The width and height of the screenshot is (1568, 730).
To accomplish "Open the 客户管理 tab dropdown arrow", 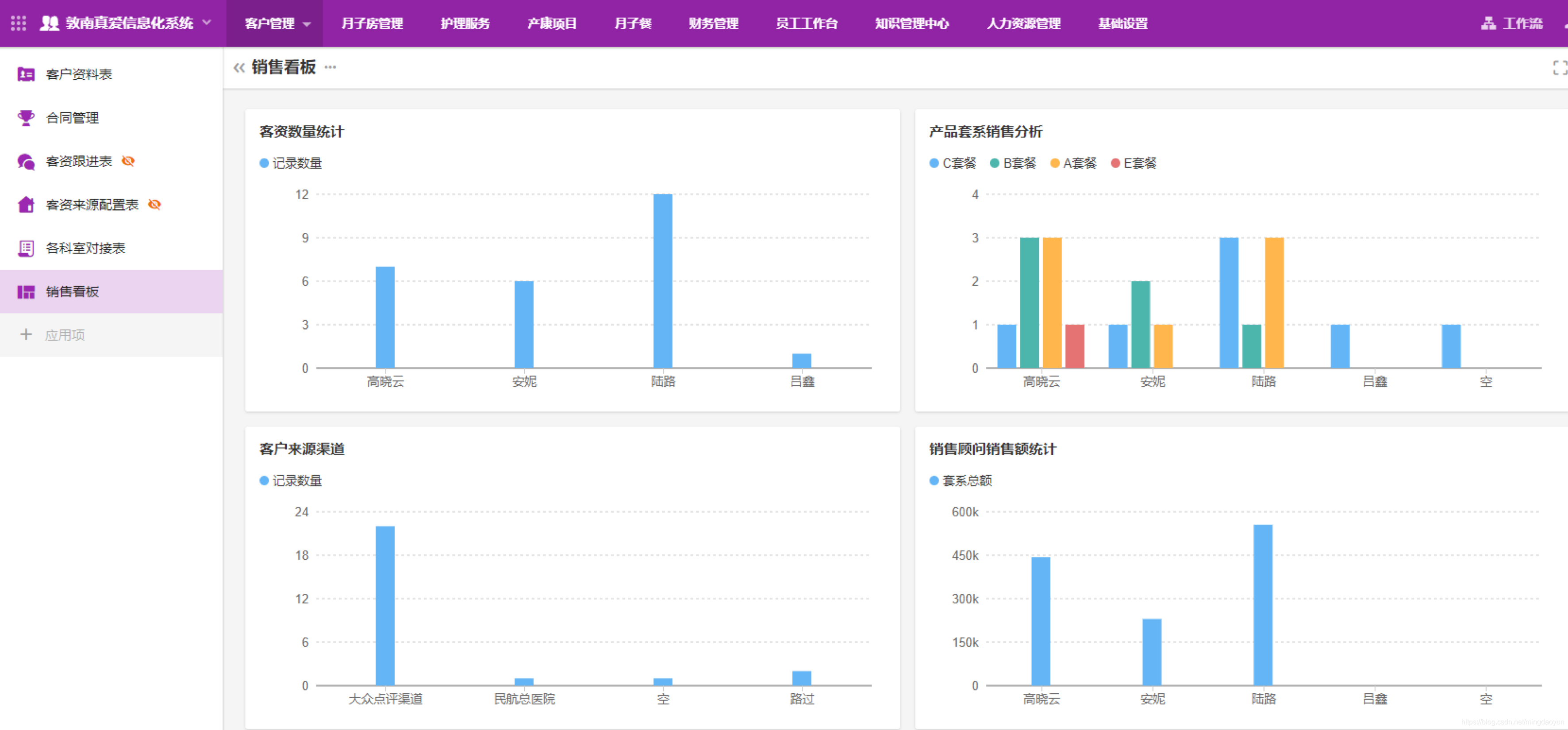I will tap(307, 24).
